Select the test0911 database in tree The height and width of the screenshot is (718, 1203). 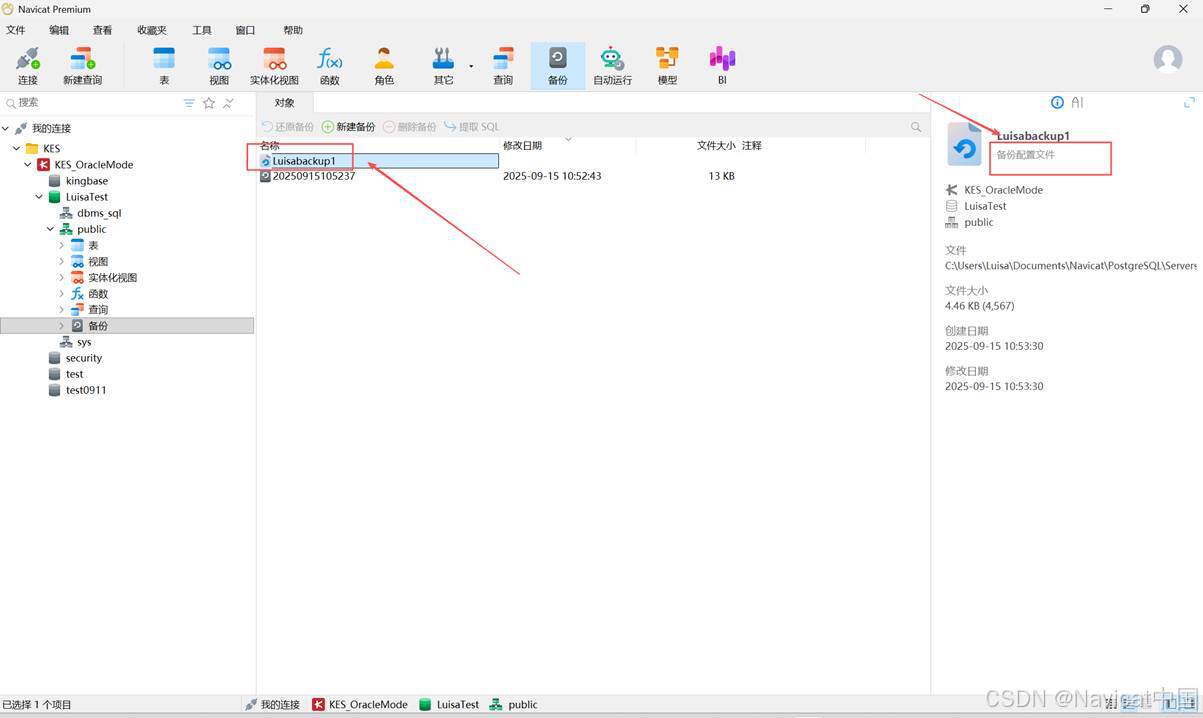point(85,390)
